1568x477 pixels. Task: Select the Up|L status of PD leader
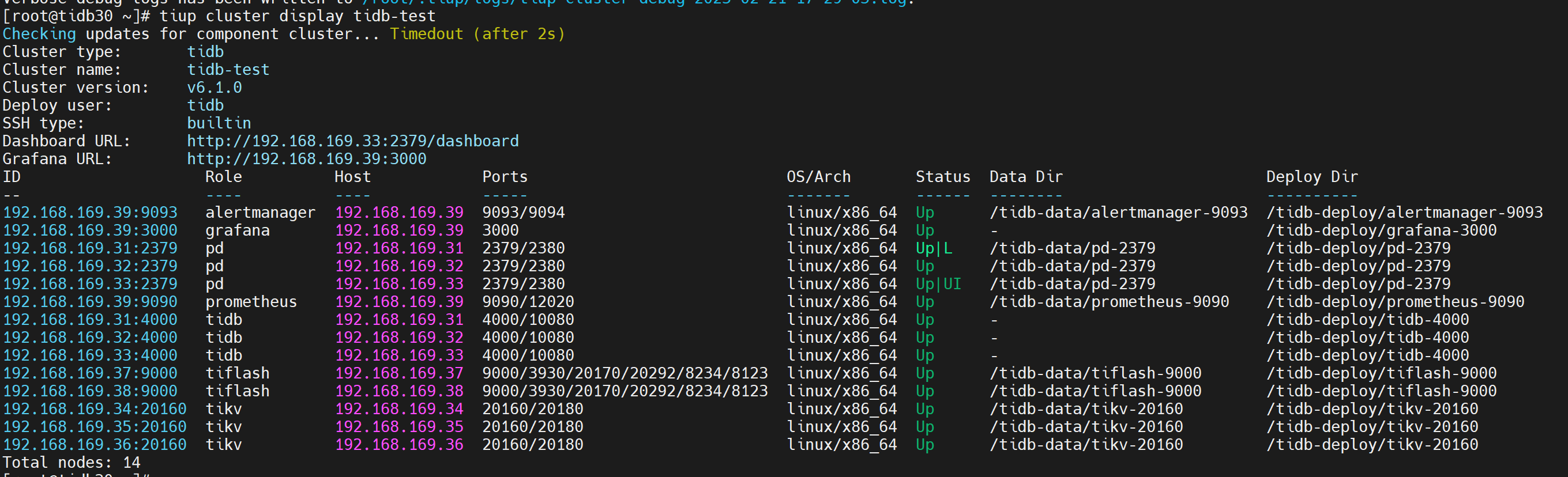point(934,248)
